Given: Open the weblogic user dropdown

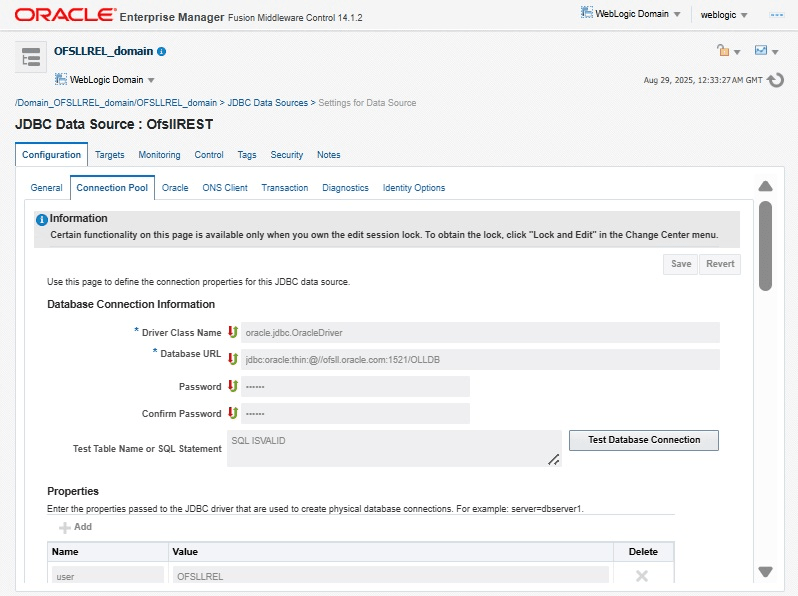Looking at the screenshot, I should [x=723, y=15].
